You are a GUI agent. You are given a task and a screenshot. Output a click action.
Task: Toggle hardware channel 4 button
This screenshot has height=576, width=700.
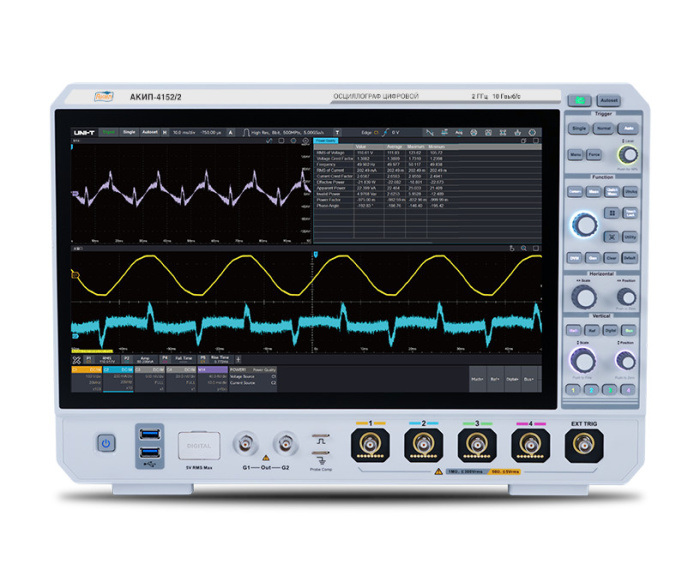pos(628,390)
